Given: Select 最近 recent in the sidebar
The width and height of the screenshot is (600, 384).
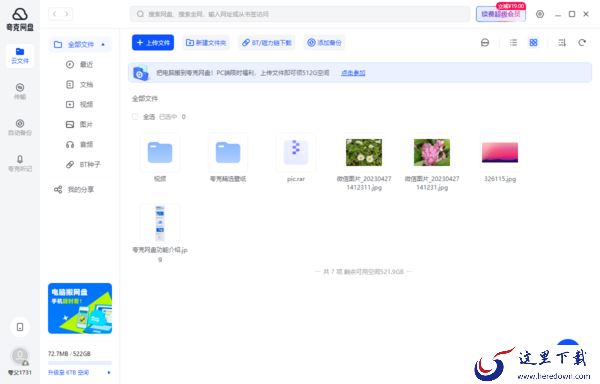Looking at the screenshot, I should tap(79, 65).
